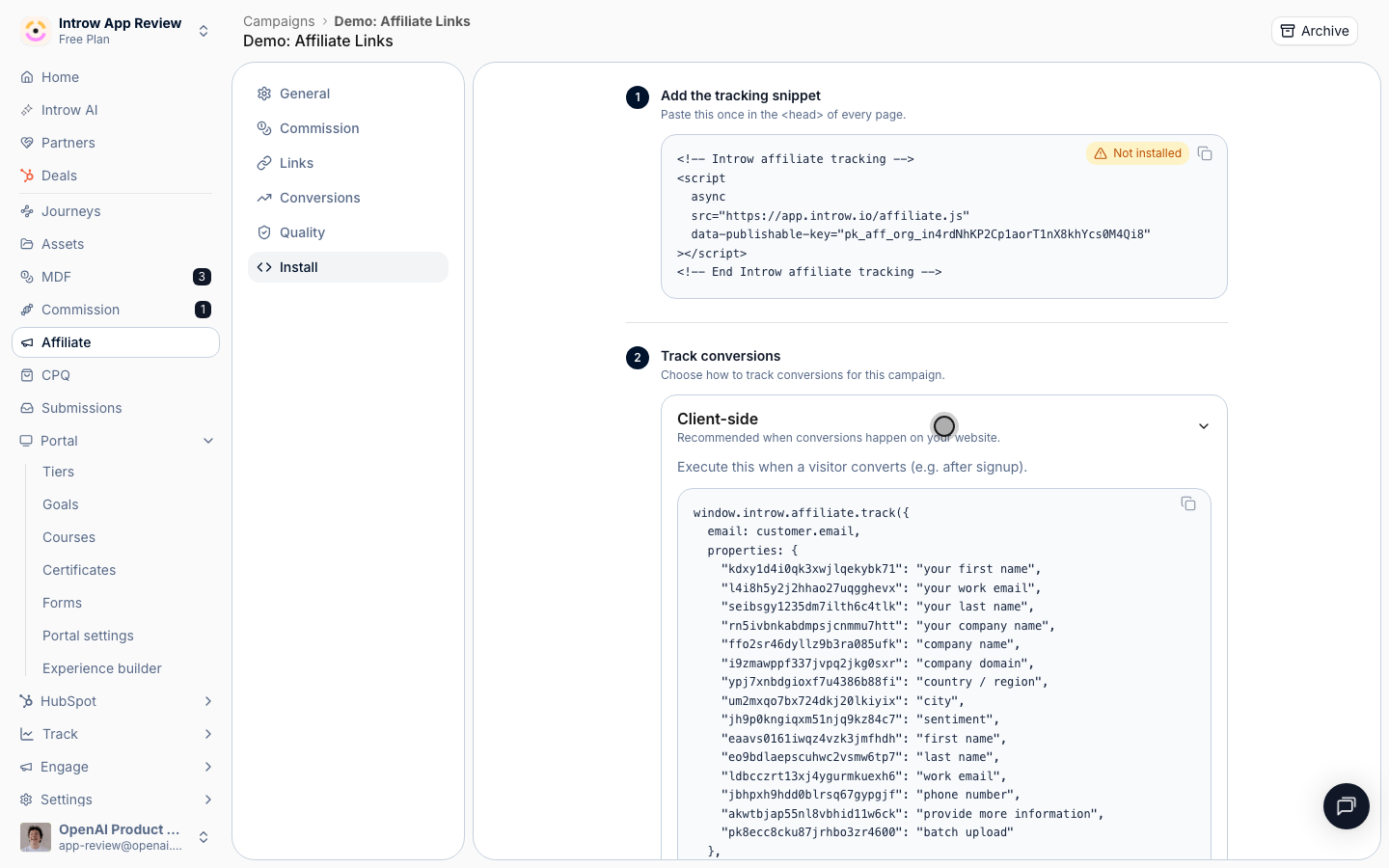Open the user account switcher
This screenshot has width=1389, height=868.
(204, 837)
